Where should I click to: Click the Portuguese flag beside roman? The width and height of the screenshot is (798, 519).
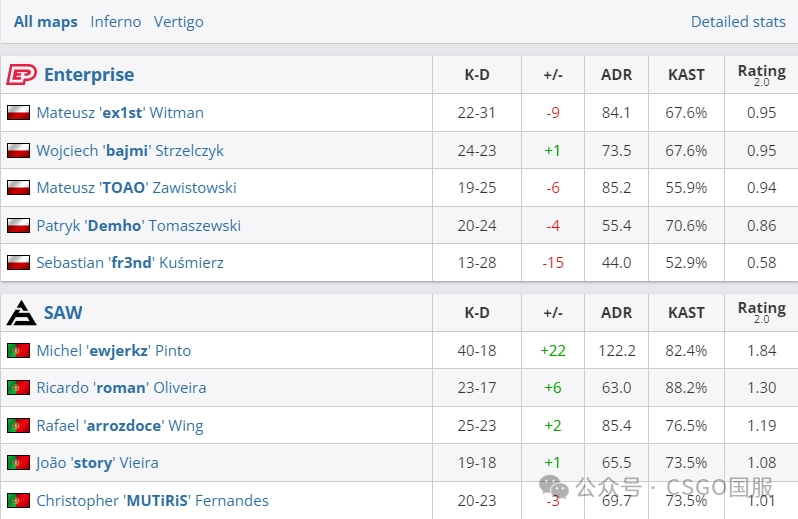point(18,388)
